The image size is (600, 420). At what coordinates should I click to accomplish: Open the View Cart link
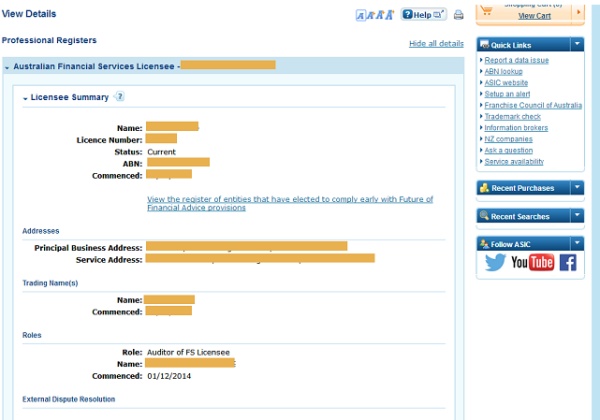pos(534,16)
